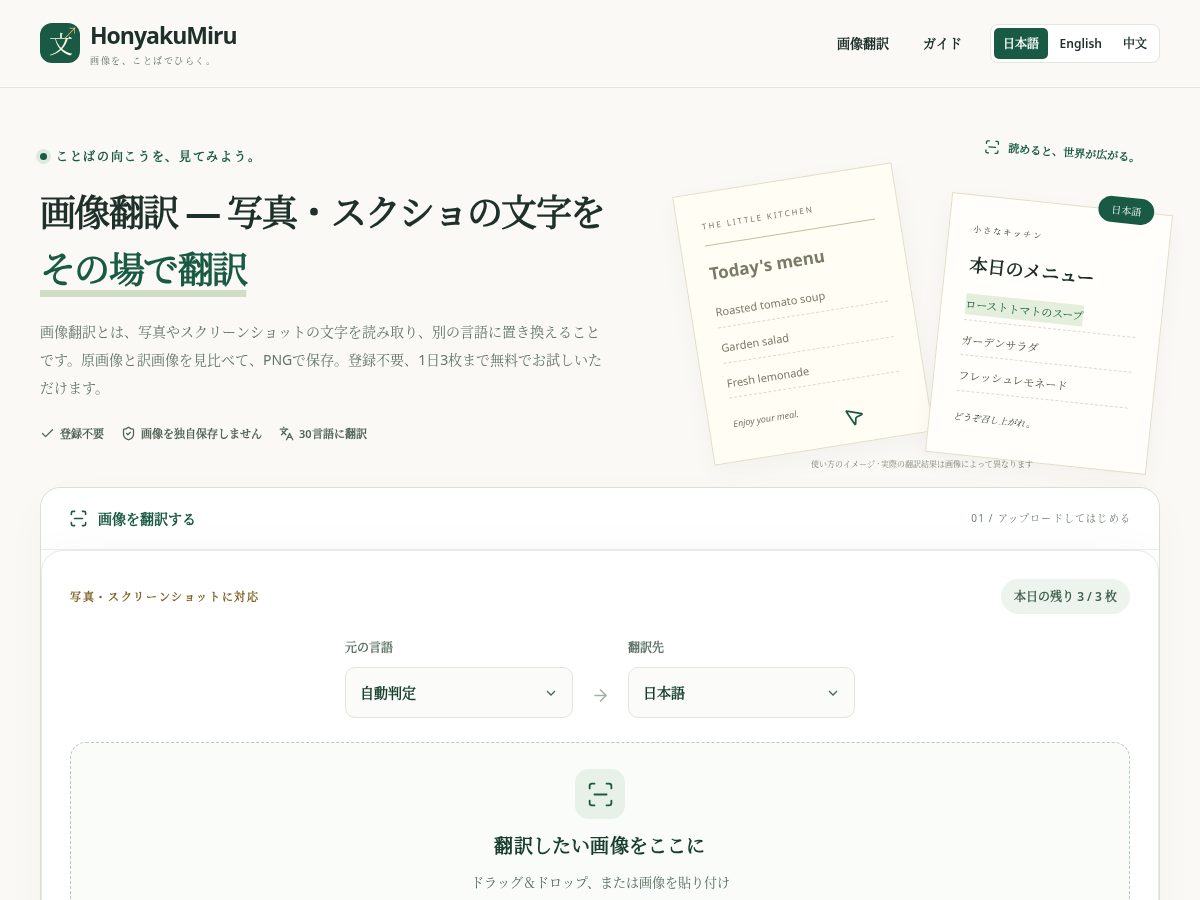Click the 画像を独自保存しません feature text
This screenshot has width=1200, height=900.
pos(201,433)
